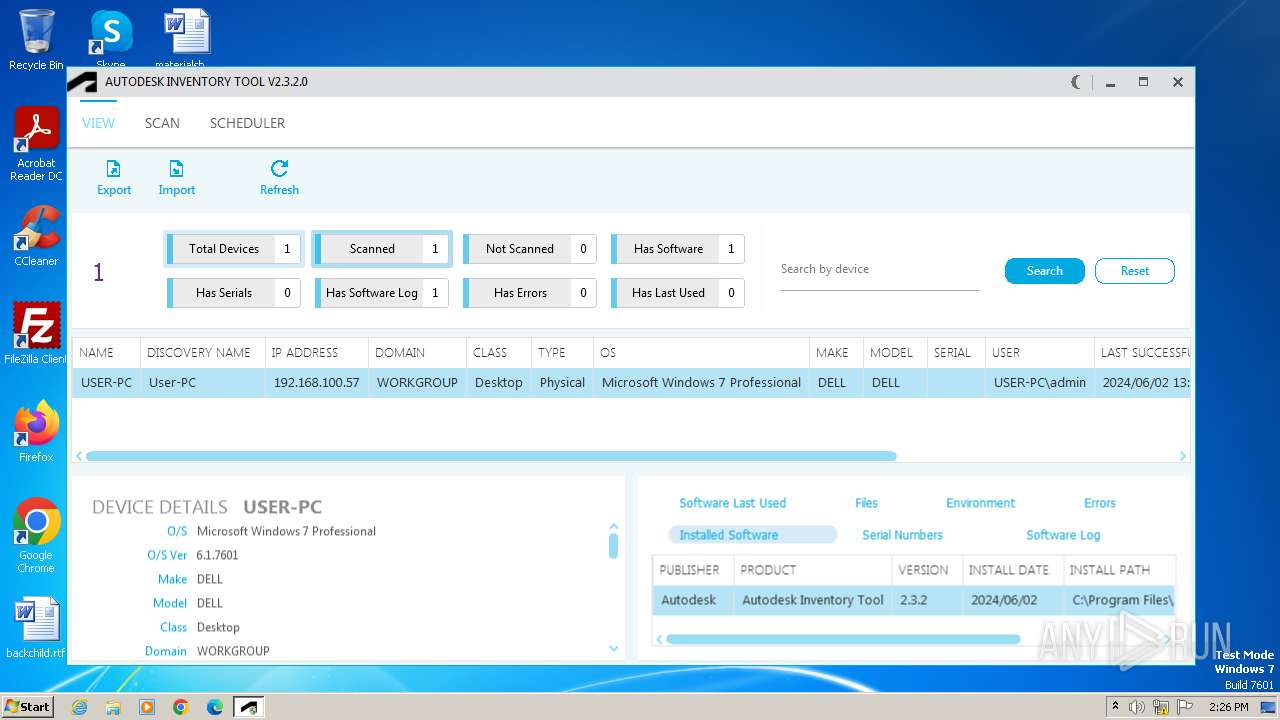Sort by NAME column header
This screenshot has width=1280, height=720.
106,353
